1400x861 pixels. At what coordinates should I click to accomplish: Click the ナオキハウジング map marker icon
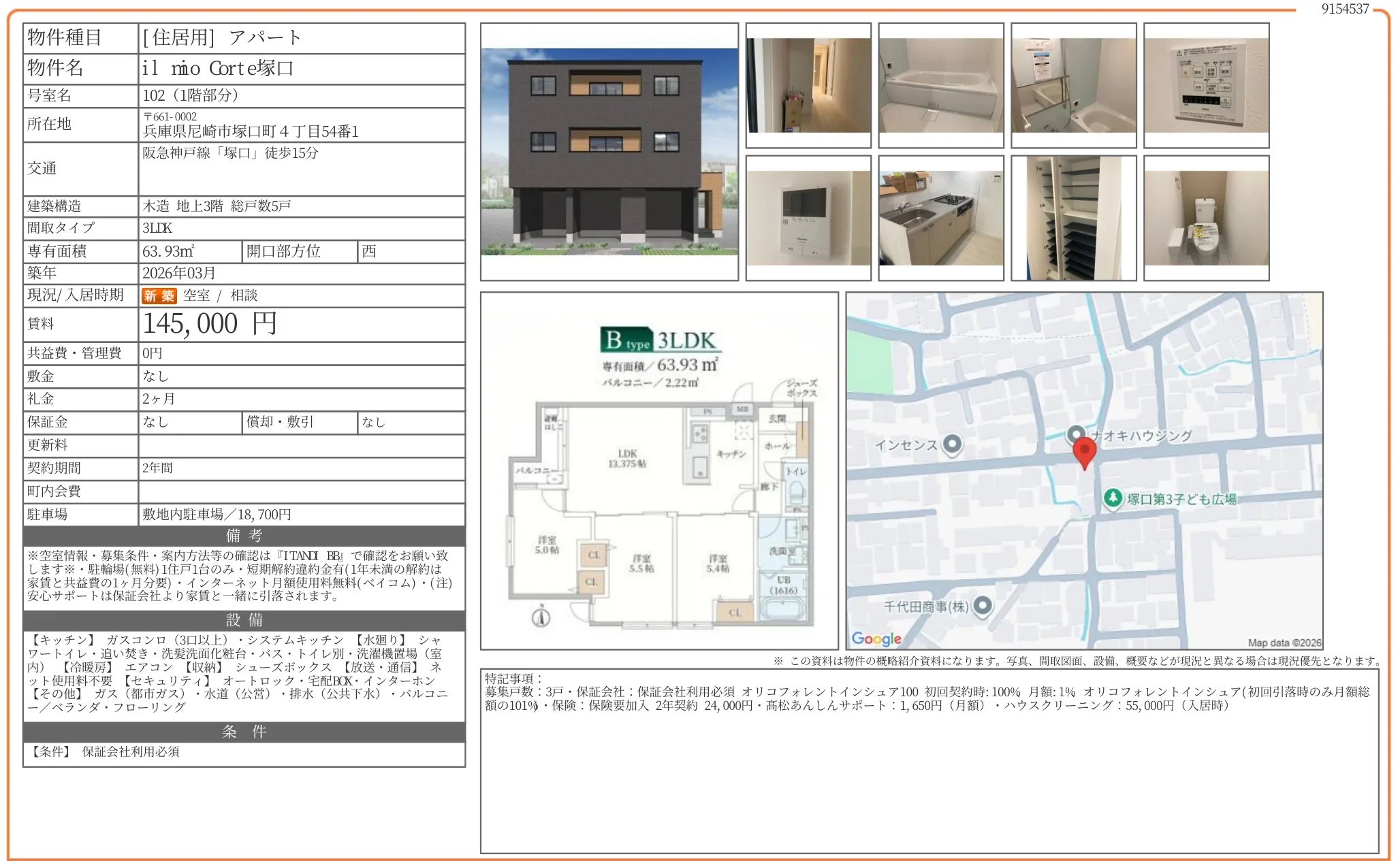(x=1076, y=434)
